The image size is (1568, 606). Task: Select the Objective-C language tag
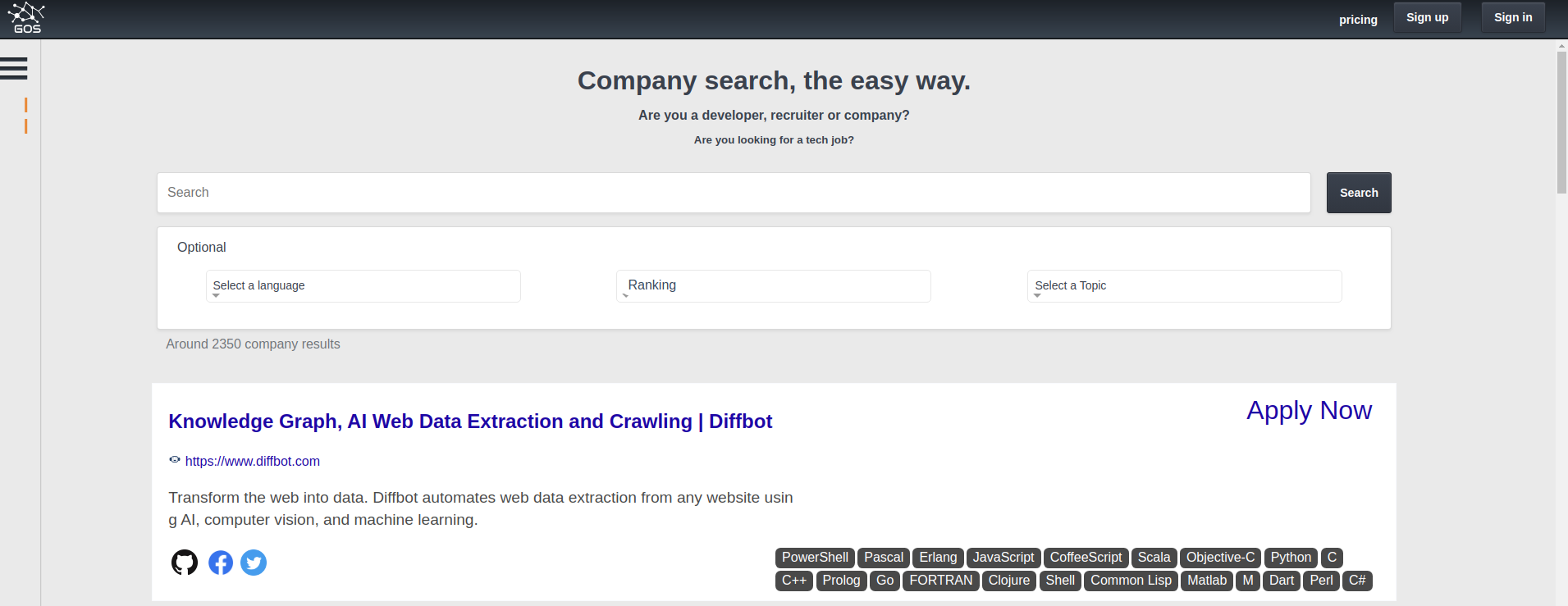(1220, 558)
